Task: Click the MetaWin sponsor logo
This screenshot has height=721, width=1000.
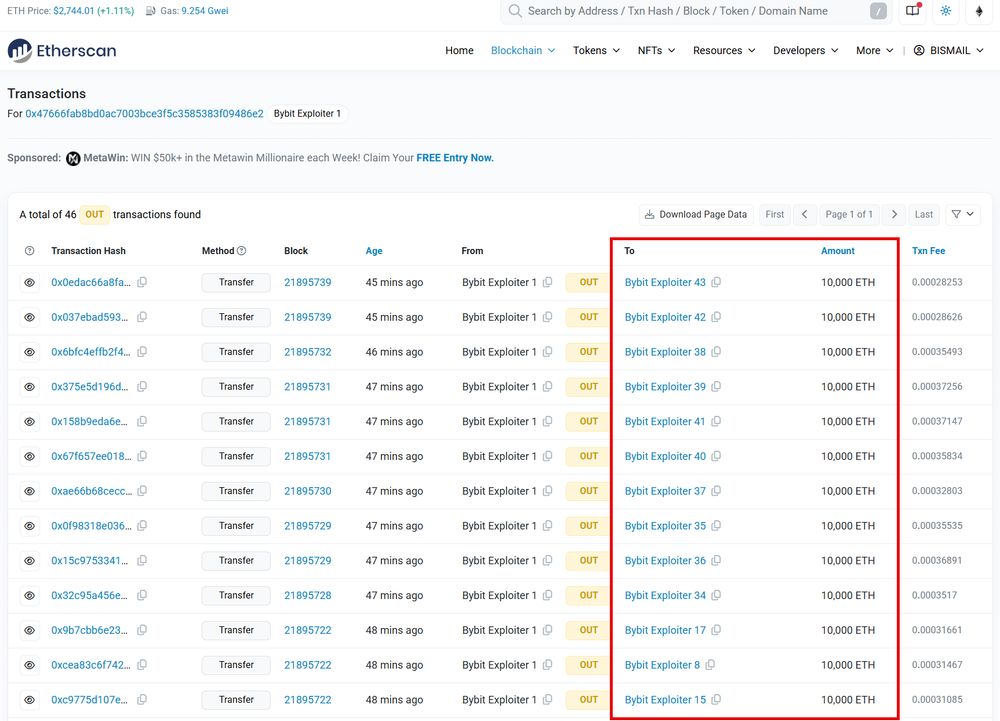Action: click(x=73, y=158)
